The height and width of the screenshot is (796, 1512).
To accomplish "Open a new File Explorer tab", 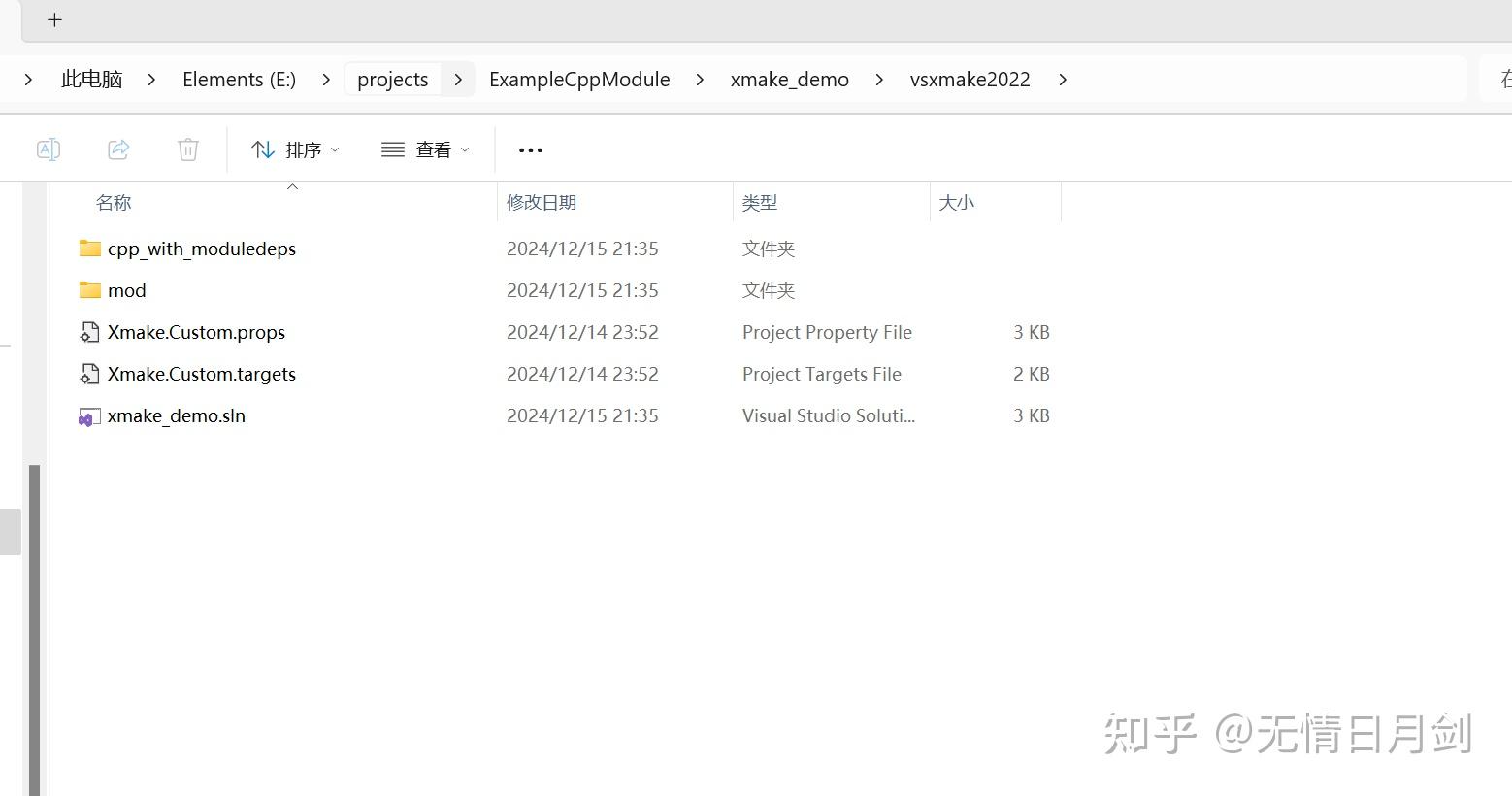I will click(54, 19).
